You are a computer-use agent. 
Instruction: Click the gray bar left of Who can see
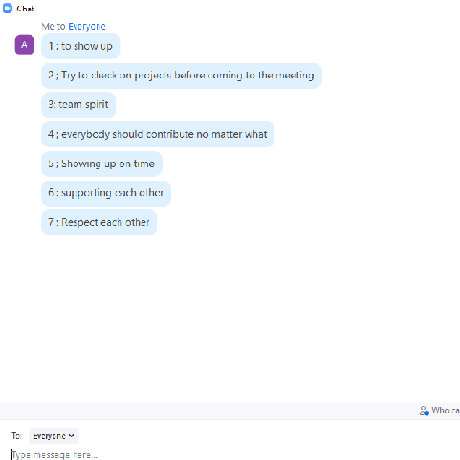(208, 411)
